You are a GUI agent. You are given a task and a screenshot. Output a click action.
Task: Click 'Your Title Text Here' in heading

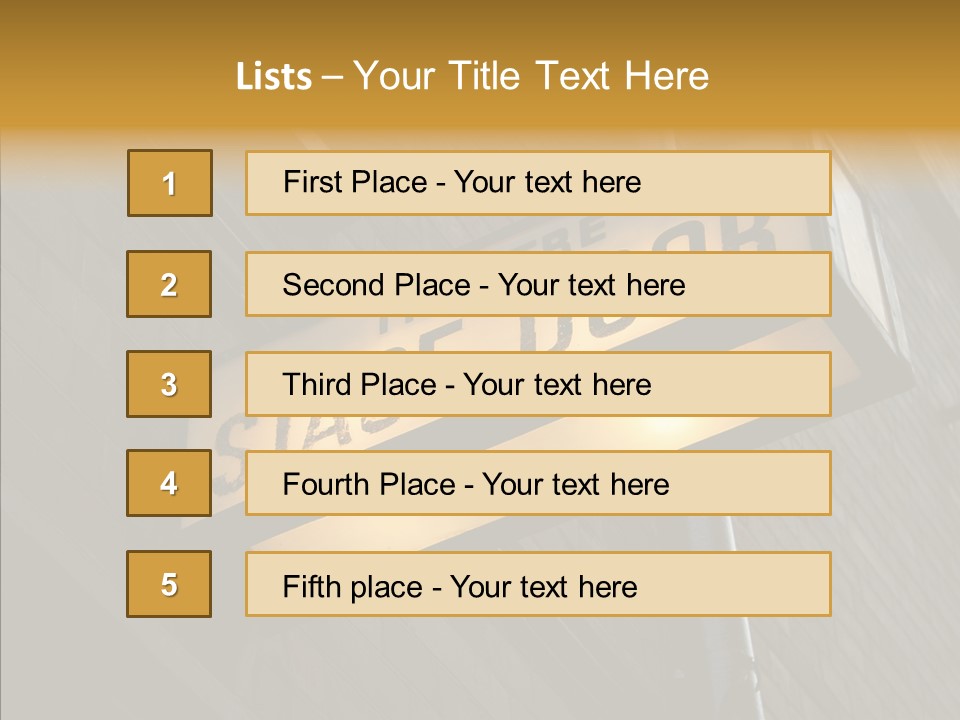531,76
